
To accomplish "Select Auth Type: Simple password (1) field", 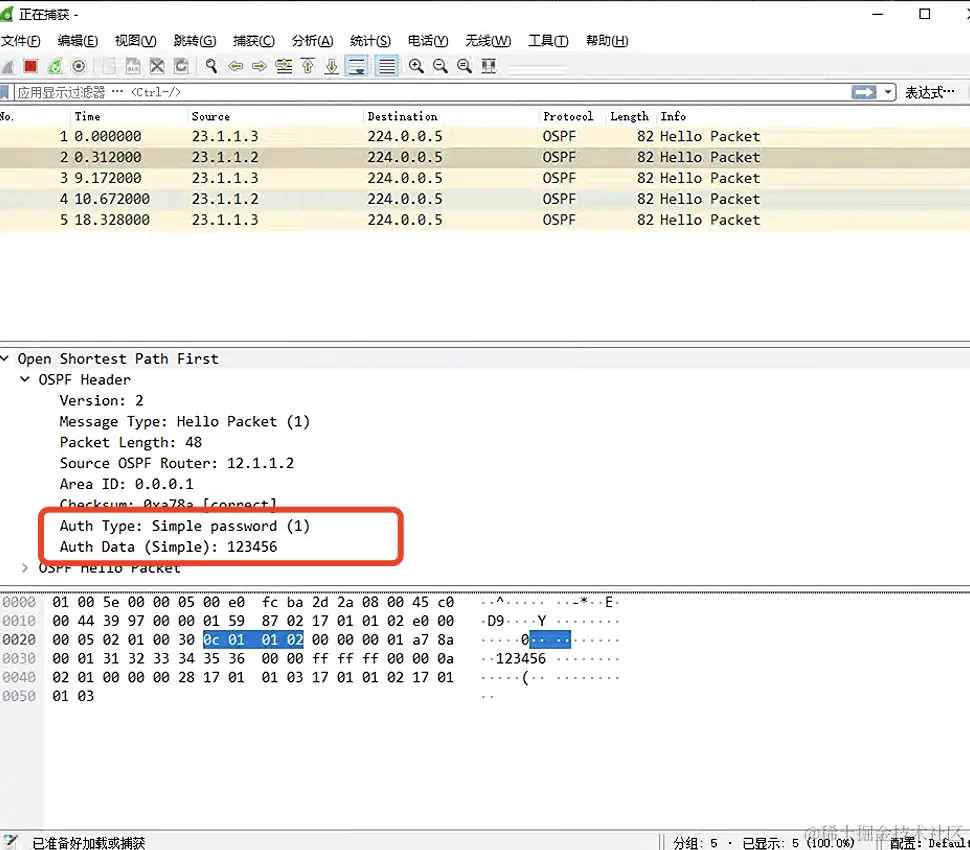I will tap(184, 526).
